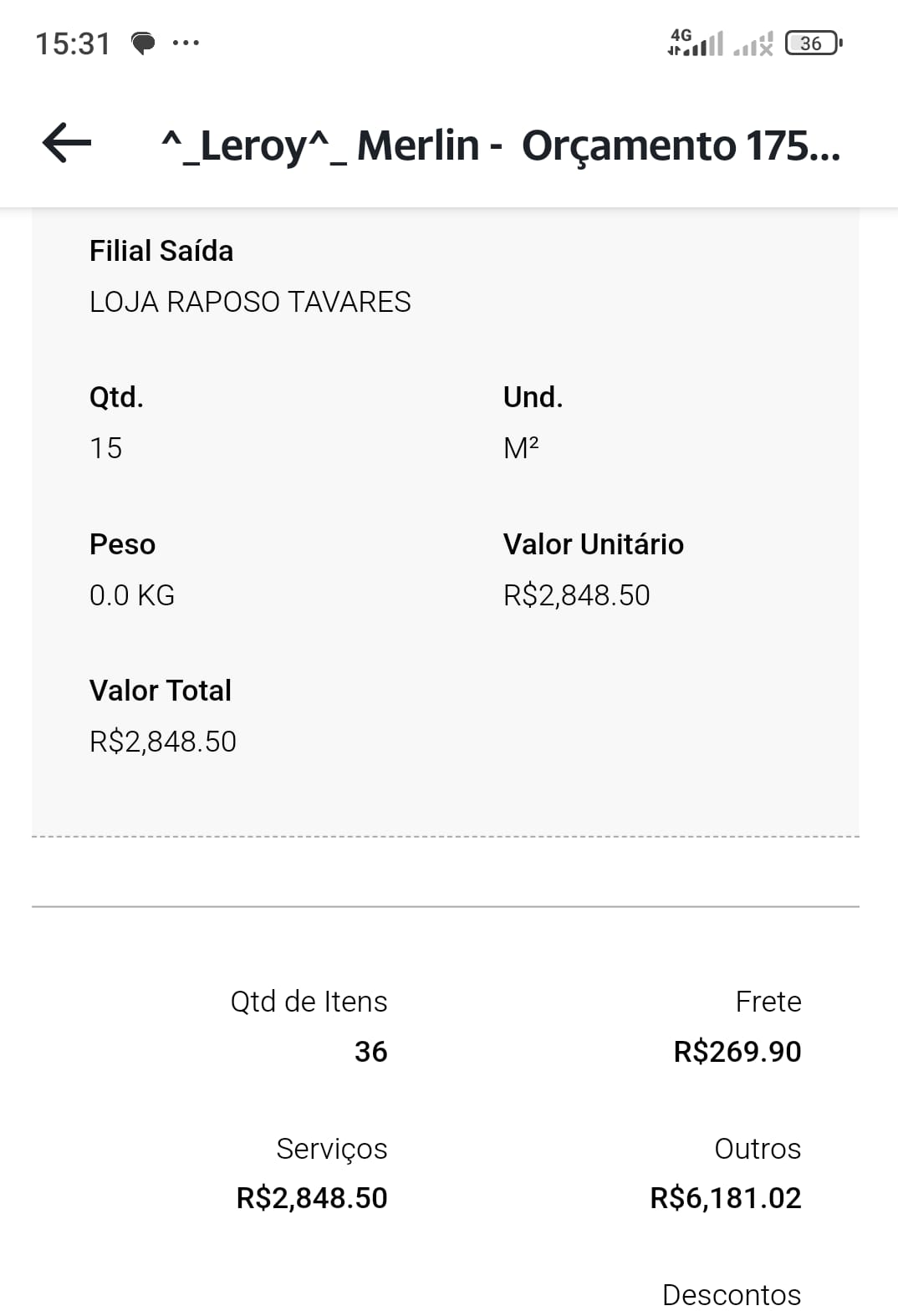The width and height of the screenshot is (898, 1316).
Task: Tap the Und. value M²
Action: point(521,448)
